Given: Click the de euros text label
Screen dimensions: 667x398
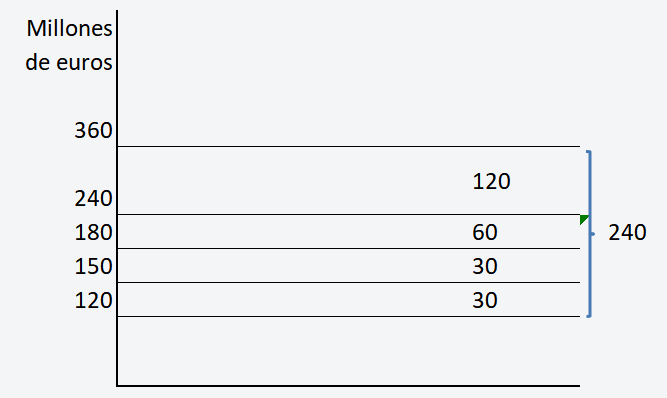Looking at the screenshot, I should pos(69,63).
